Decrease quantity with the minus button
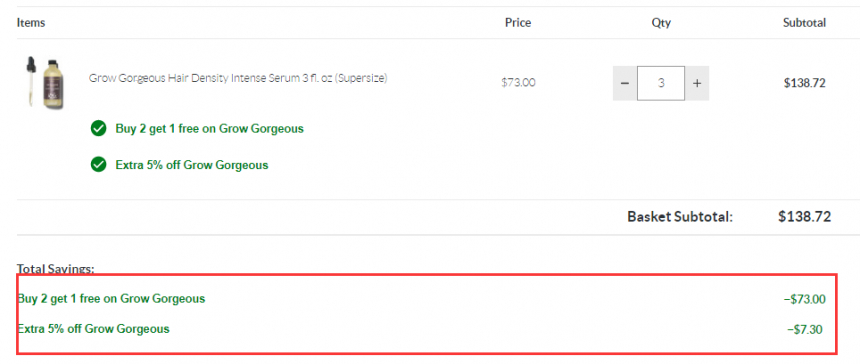Image resolution: width=860 pixels, height=364 pixels. click(625, 83)
